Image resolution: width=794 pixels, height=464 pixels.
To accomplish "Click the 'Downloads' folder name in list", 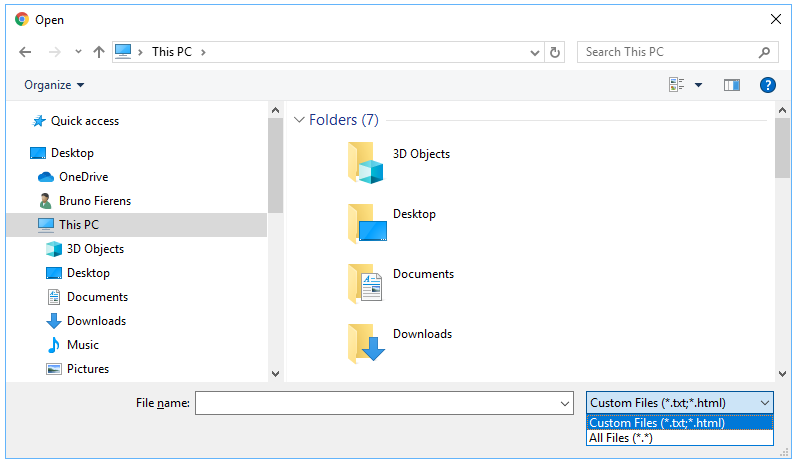I will pos(422,333).
